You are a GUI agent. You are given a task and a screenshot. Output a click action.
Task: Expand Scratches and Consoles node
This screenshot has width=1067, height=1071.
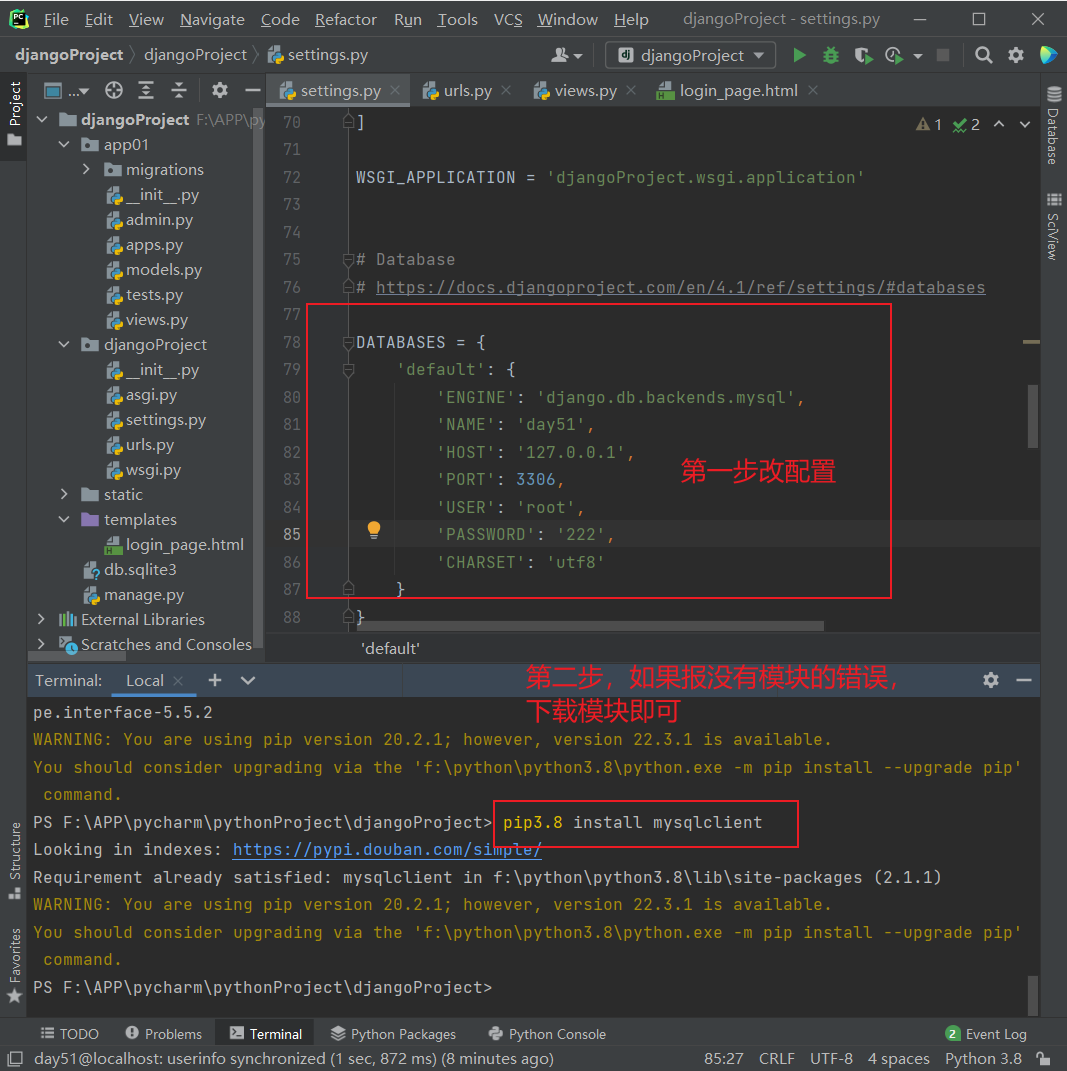[41, 643]
